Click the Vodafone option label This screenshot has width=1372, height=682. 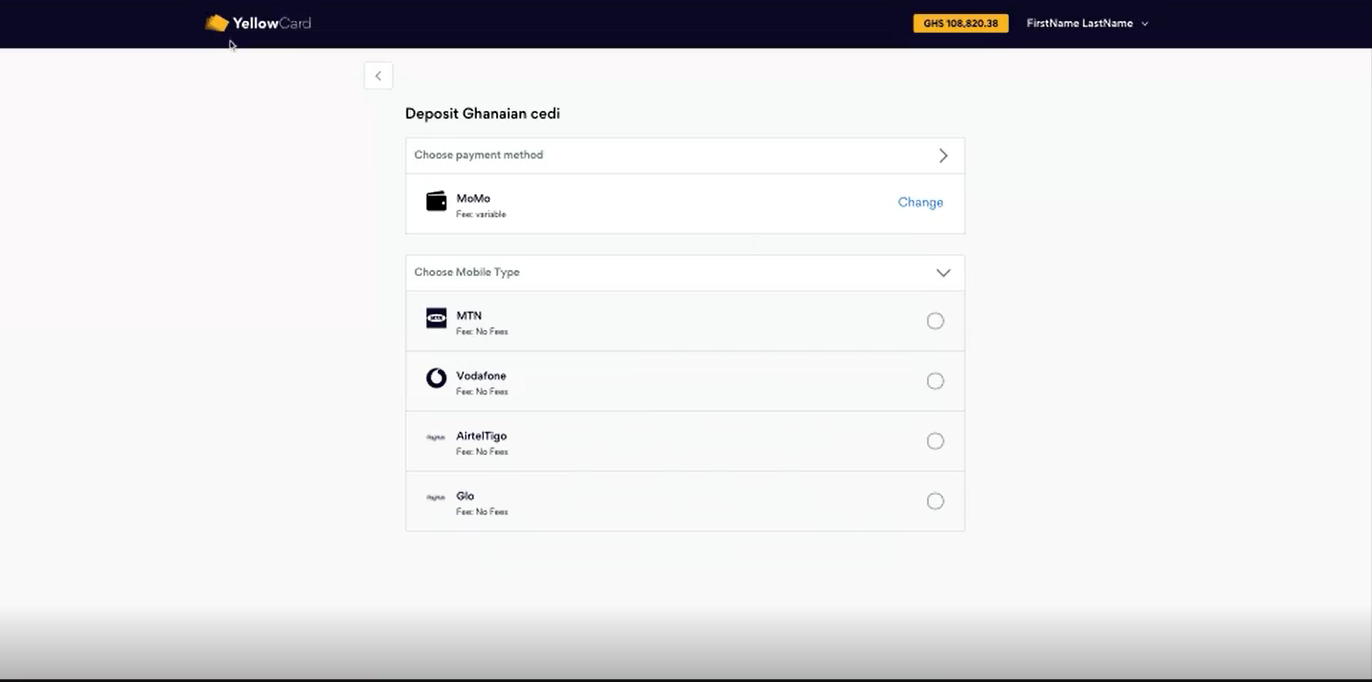(481, 375)
